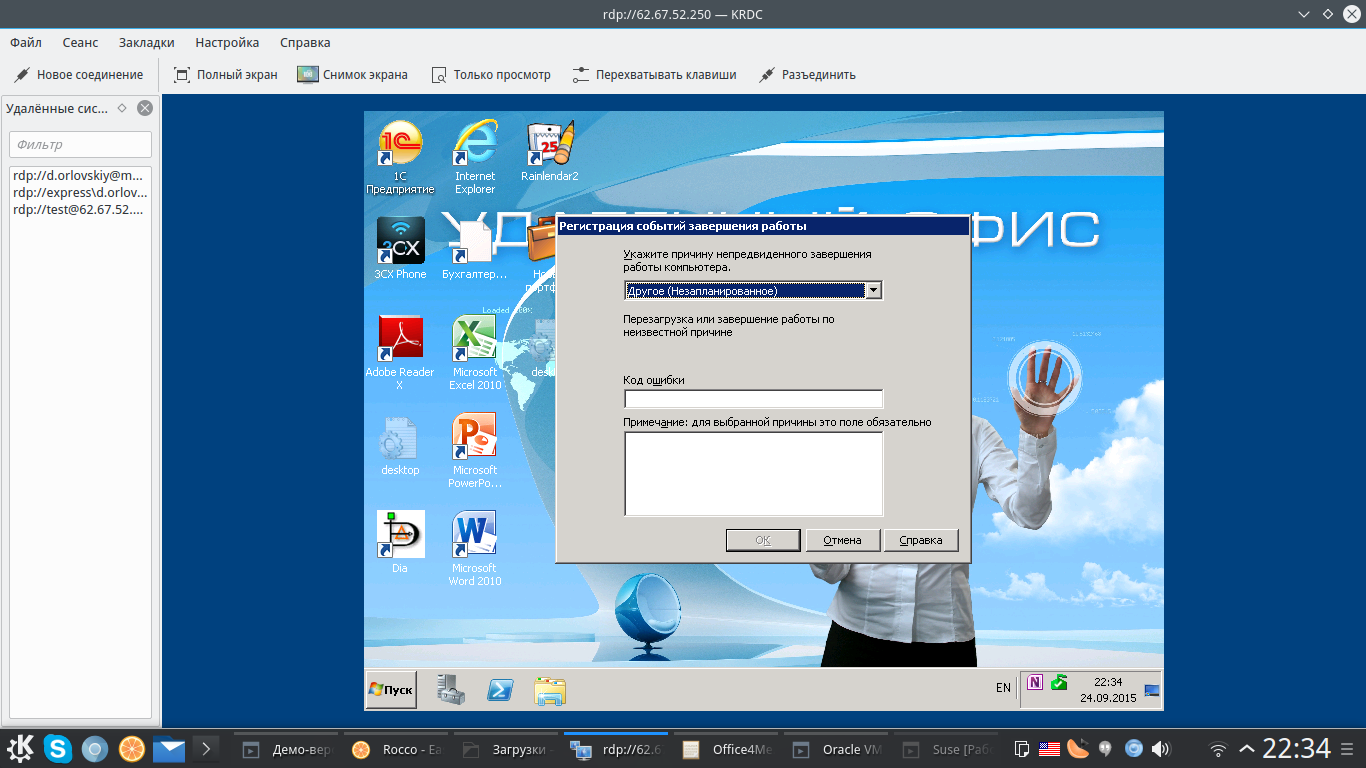Click the clipboard tray icon

pos(1022,748)
